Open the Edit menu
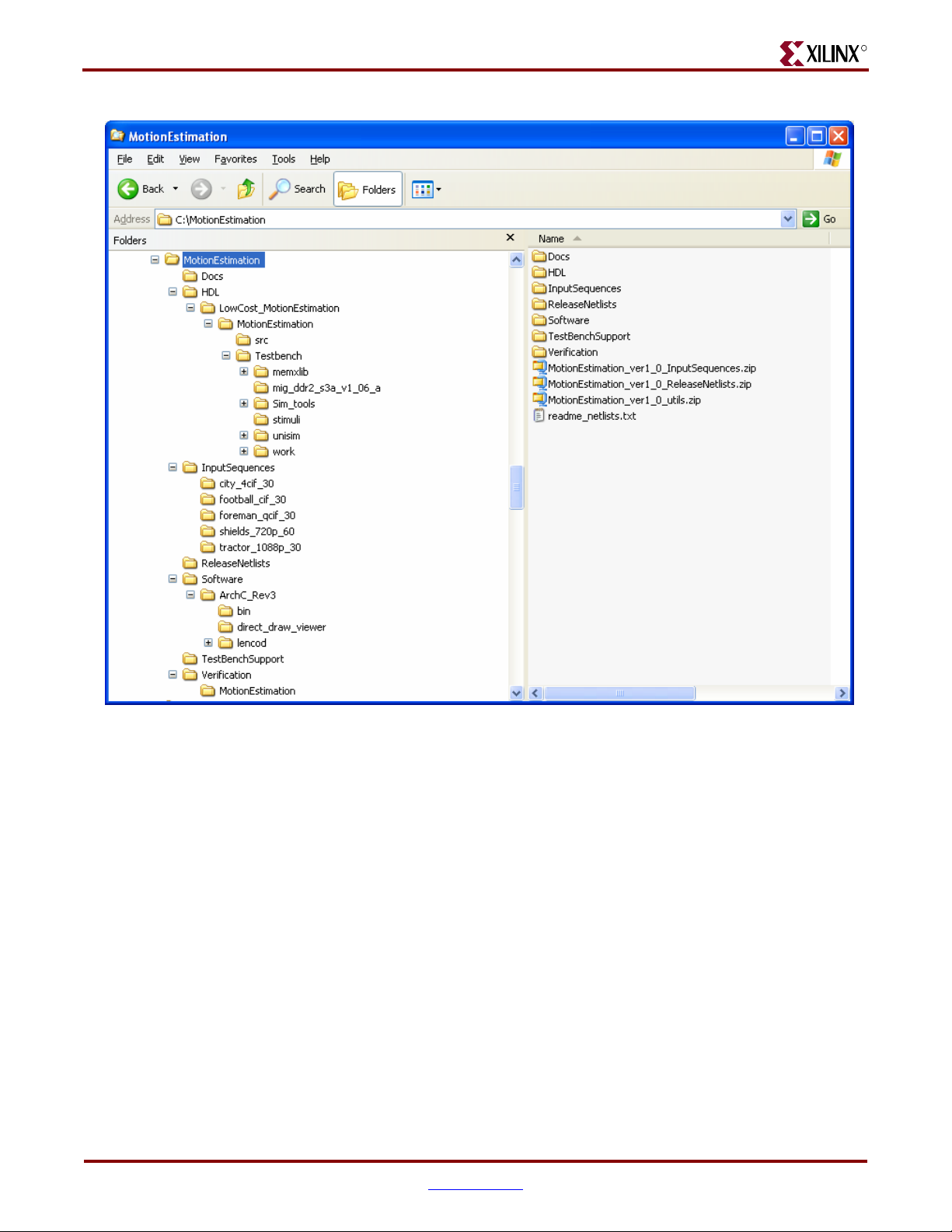952x1232 pixels. [x=155, y=159]
